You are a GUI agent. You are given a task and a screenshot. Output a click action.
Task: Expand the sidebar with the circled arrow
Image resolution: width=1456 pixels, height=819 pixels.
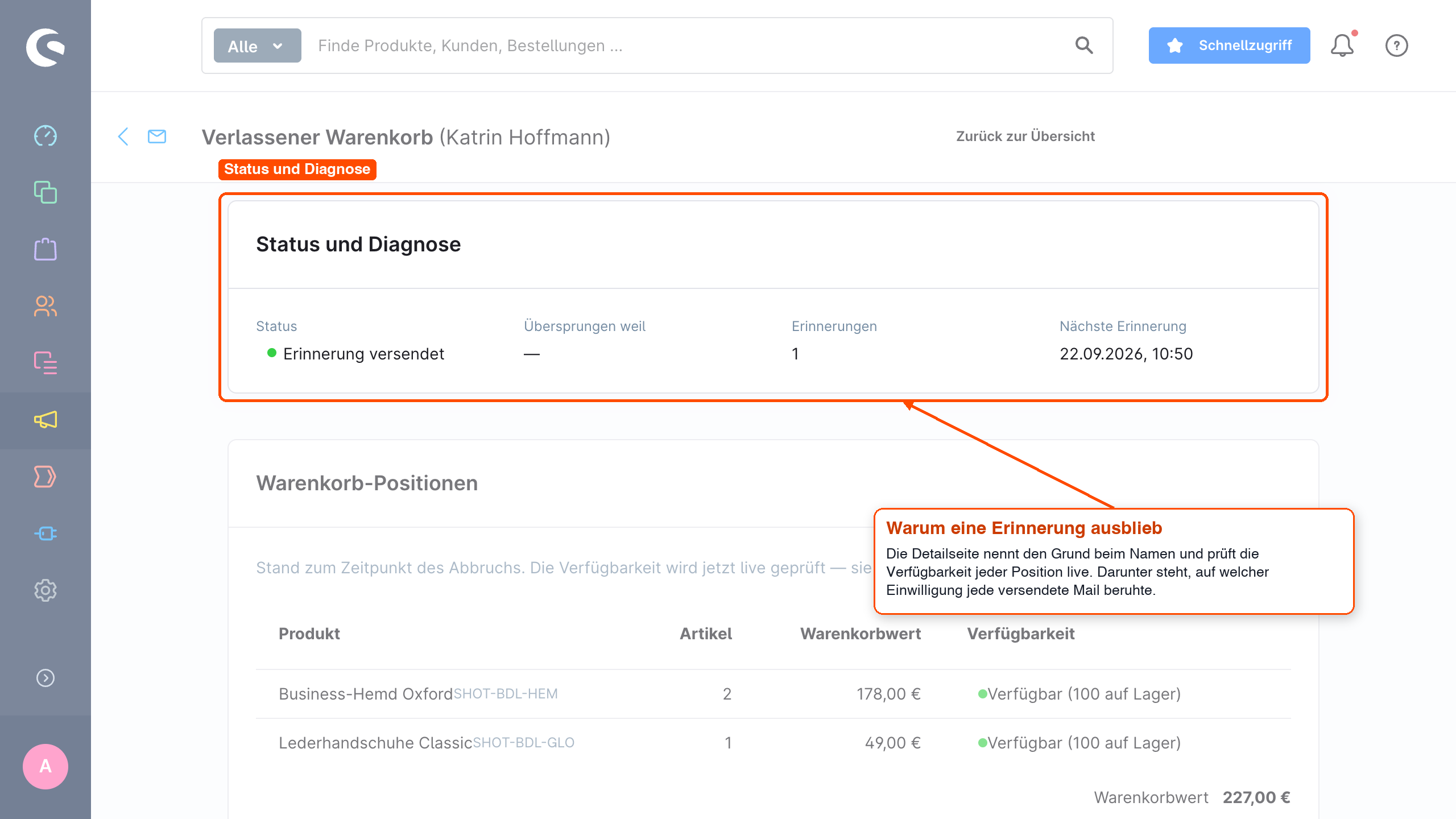point(45,678)
